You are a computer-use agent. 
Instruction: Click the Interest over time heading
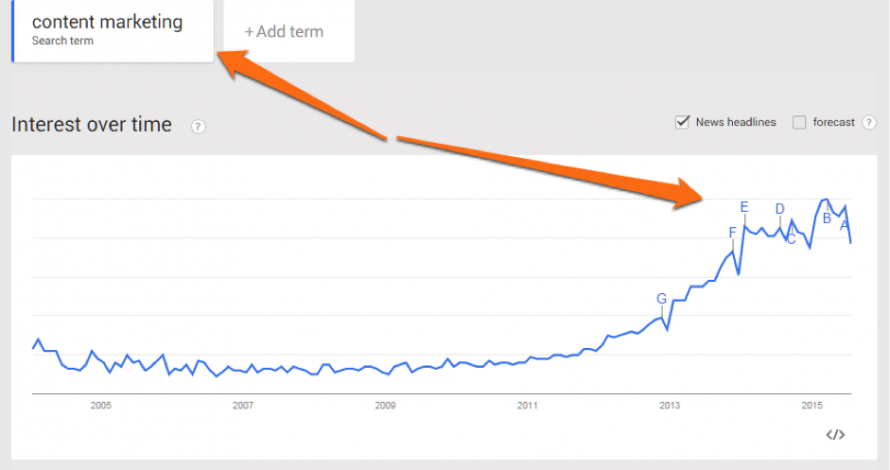pyautogui.click(x=91, y=124)
